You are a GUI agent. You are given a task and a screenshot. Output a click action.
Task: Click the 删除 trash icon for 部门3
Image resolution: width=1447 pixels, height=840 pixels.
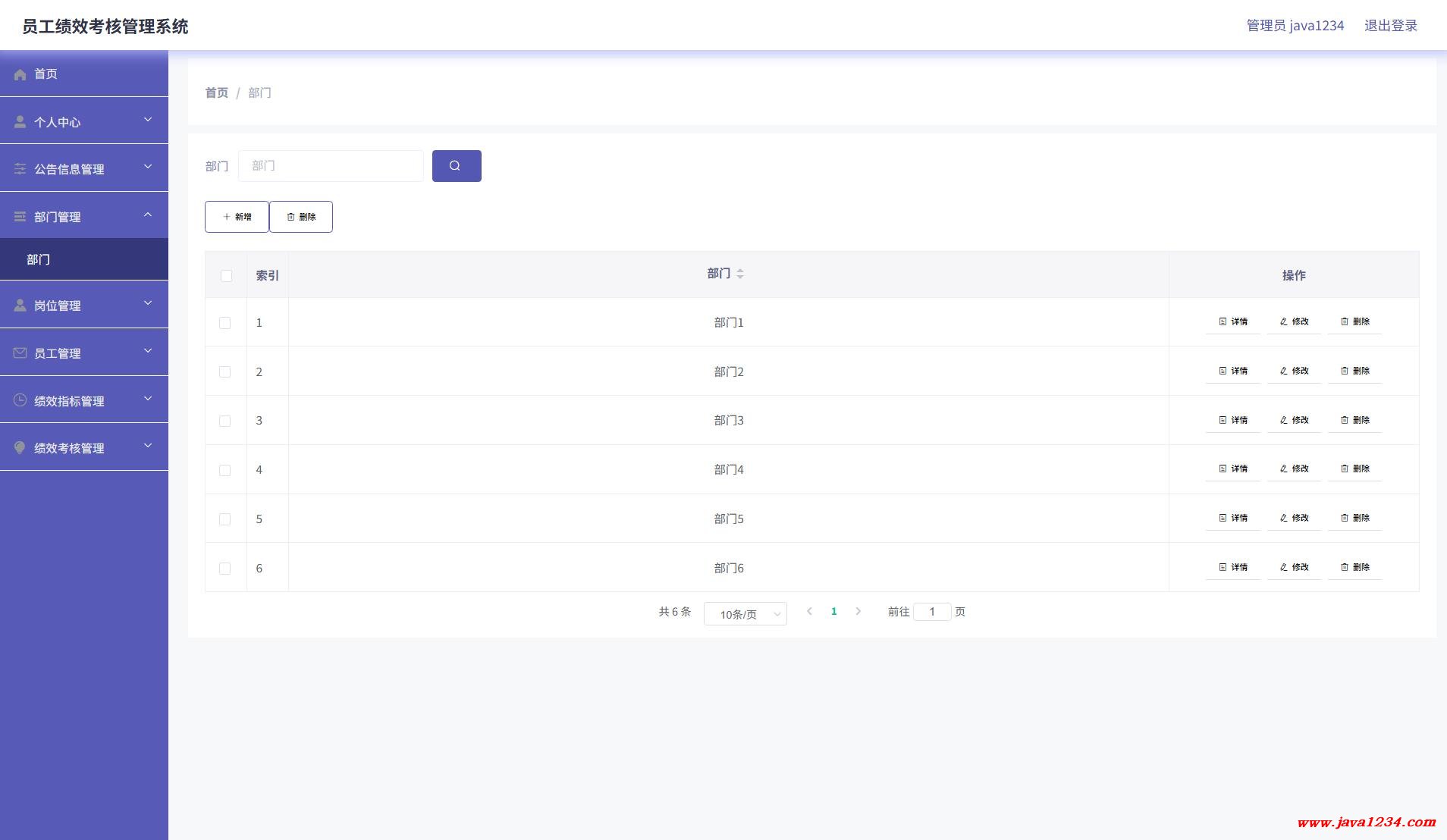(x=1345, y=420)
